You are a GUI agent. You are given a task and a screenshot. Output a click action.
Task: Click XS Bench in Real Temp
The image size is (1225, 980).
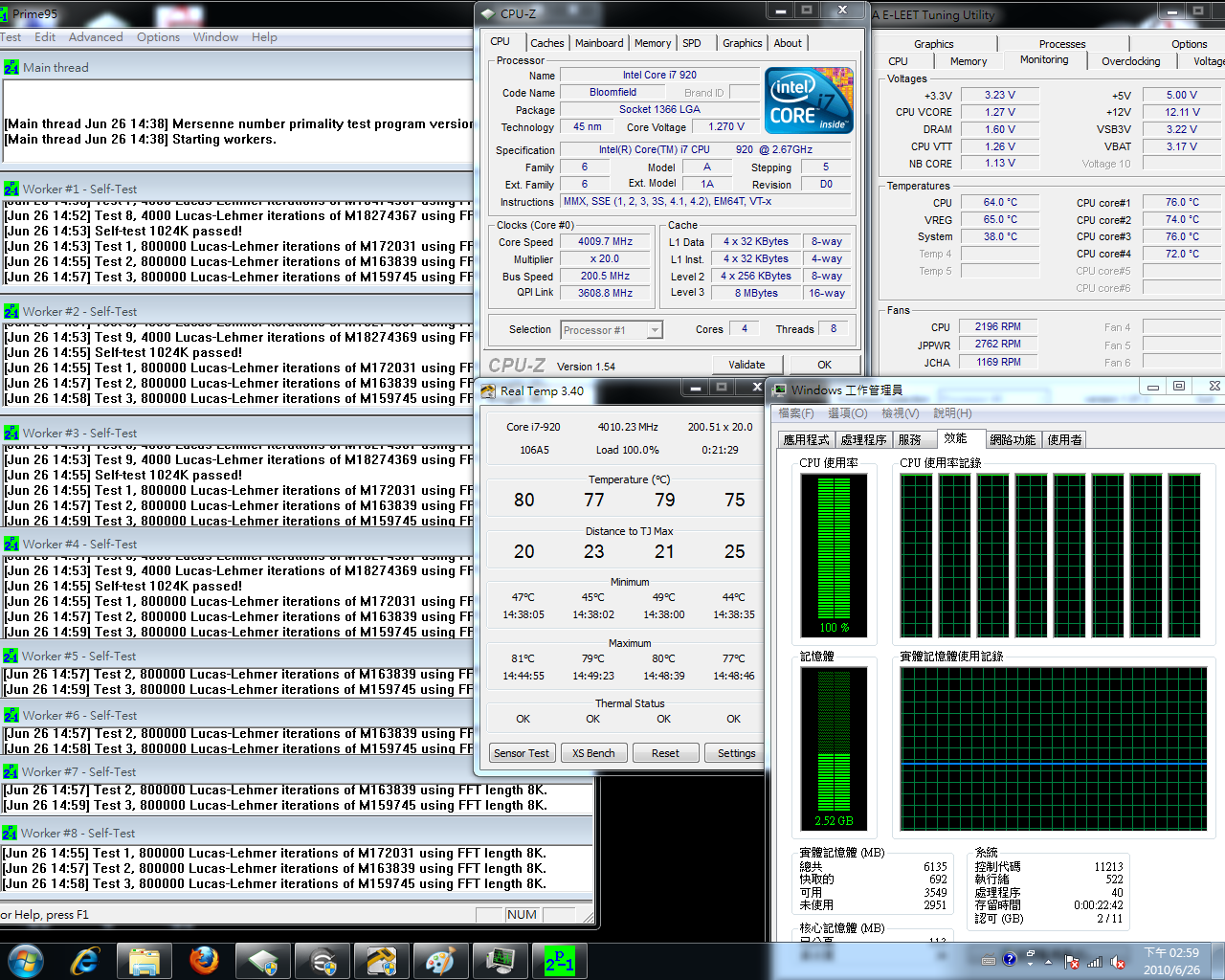(x=593, y=753)
